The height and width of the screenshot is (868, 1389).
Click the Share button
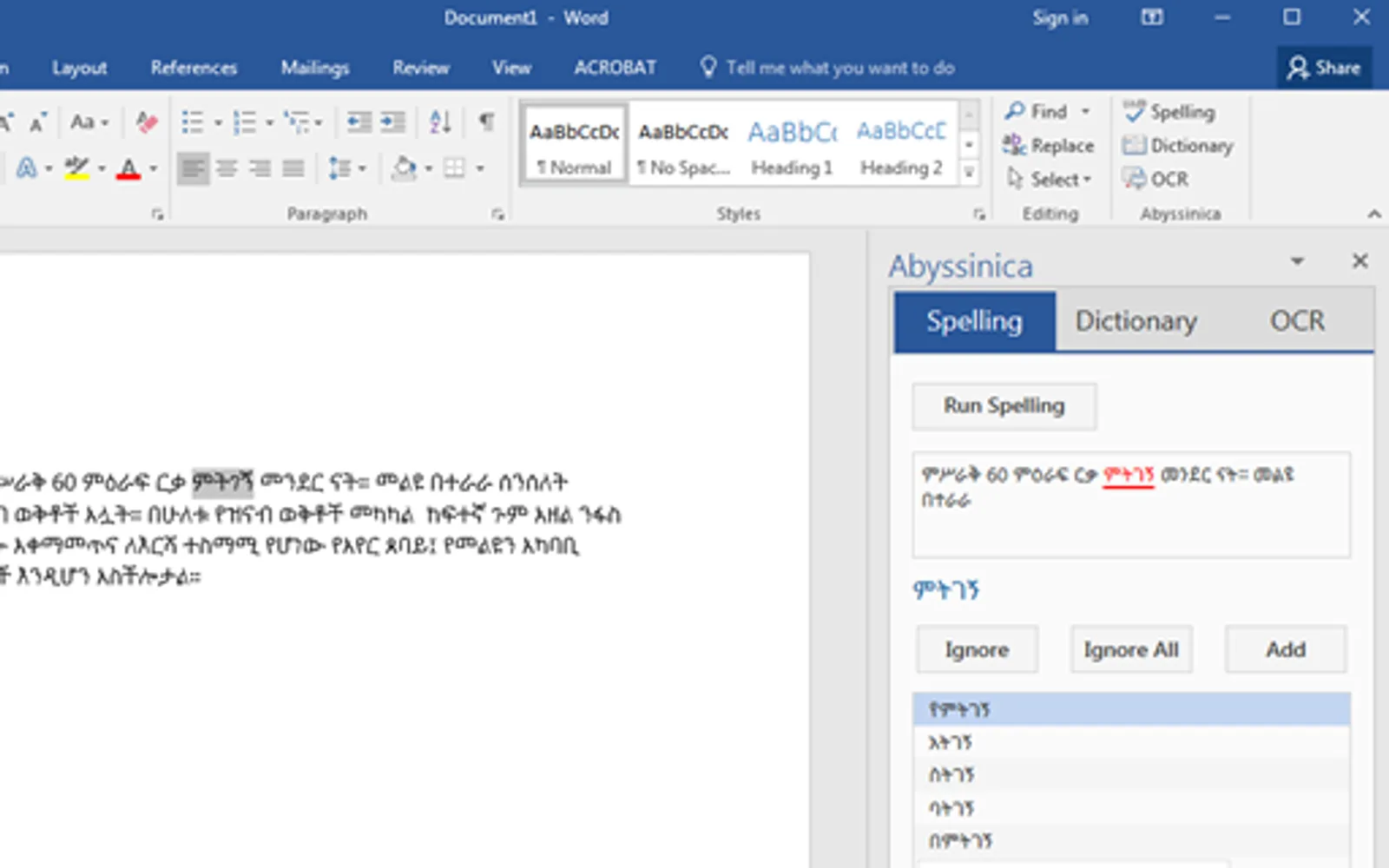pos(1324,68)
